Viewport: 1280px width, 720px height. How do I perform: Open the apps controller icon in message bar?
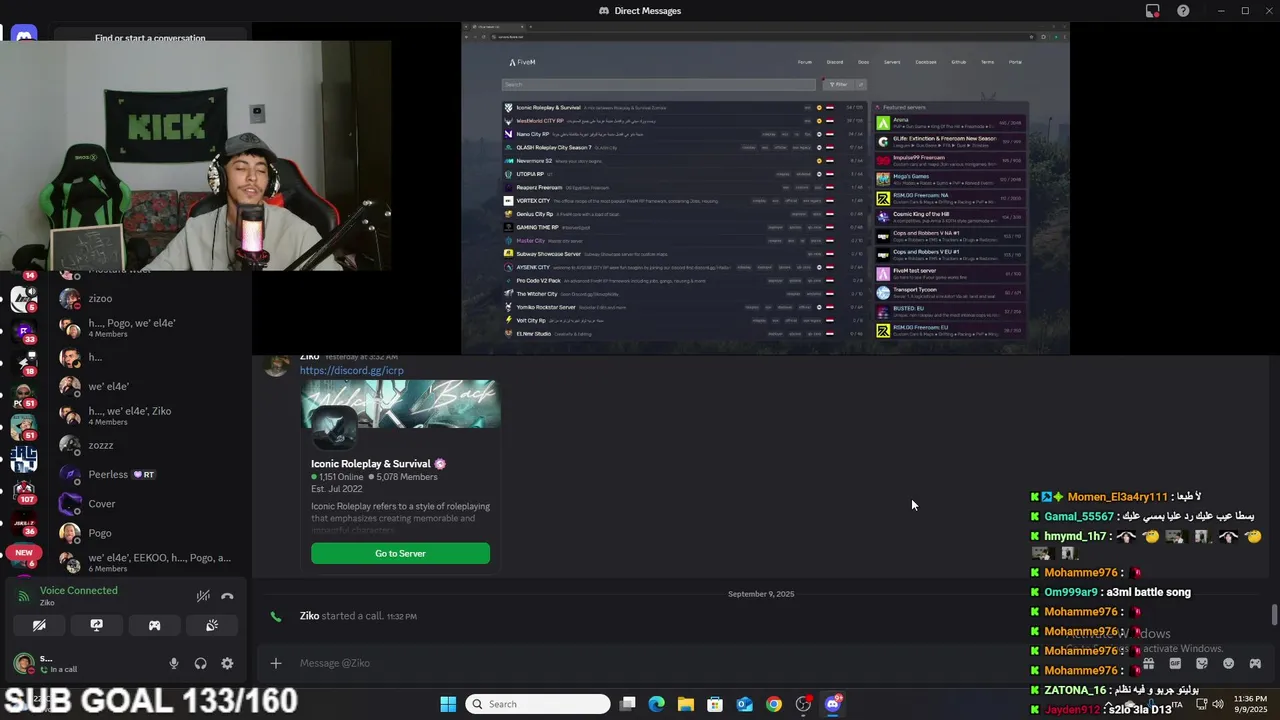tap(1255, 663)
